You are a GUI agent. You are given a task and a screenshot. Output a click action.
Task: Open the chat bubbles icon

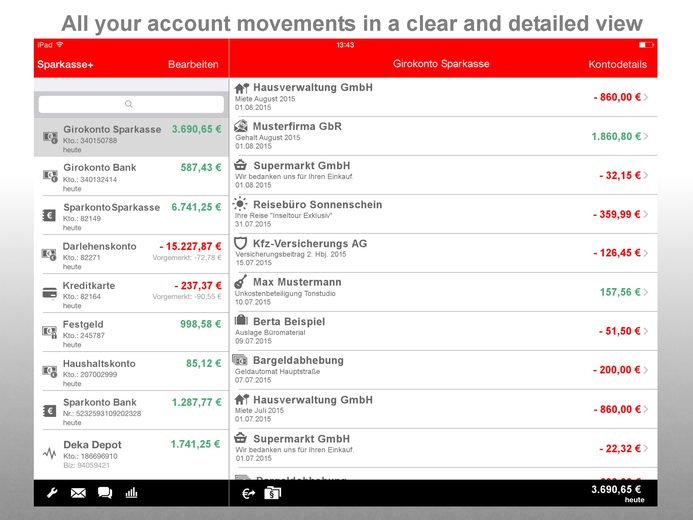pyautogui.click(x=105, y=493)
